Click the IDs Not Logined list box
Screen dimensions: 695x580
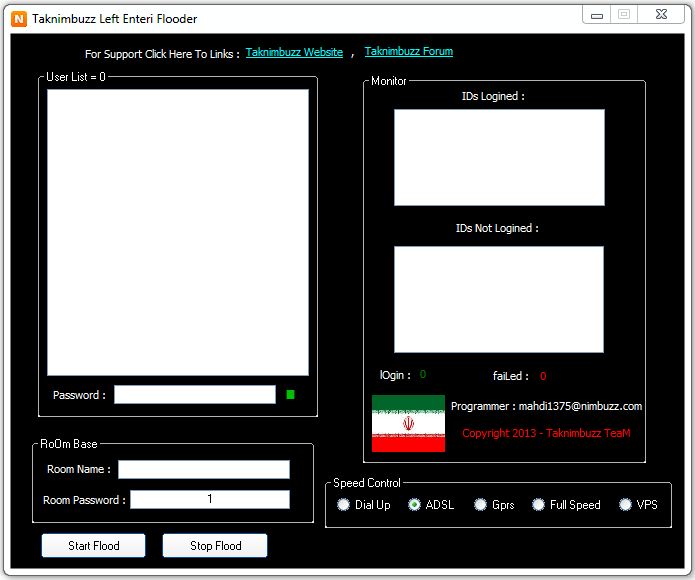[499, 300]
